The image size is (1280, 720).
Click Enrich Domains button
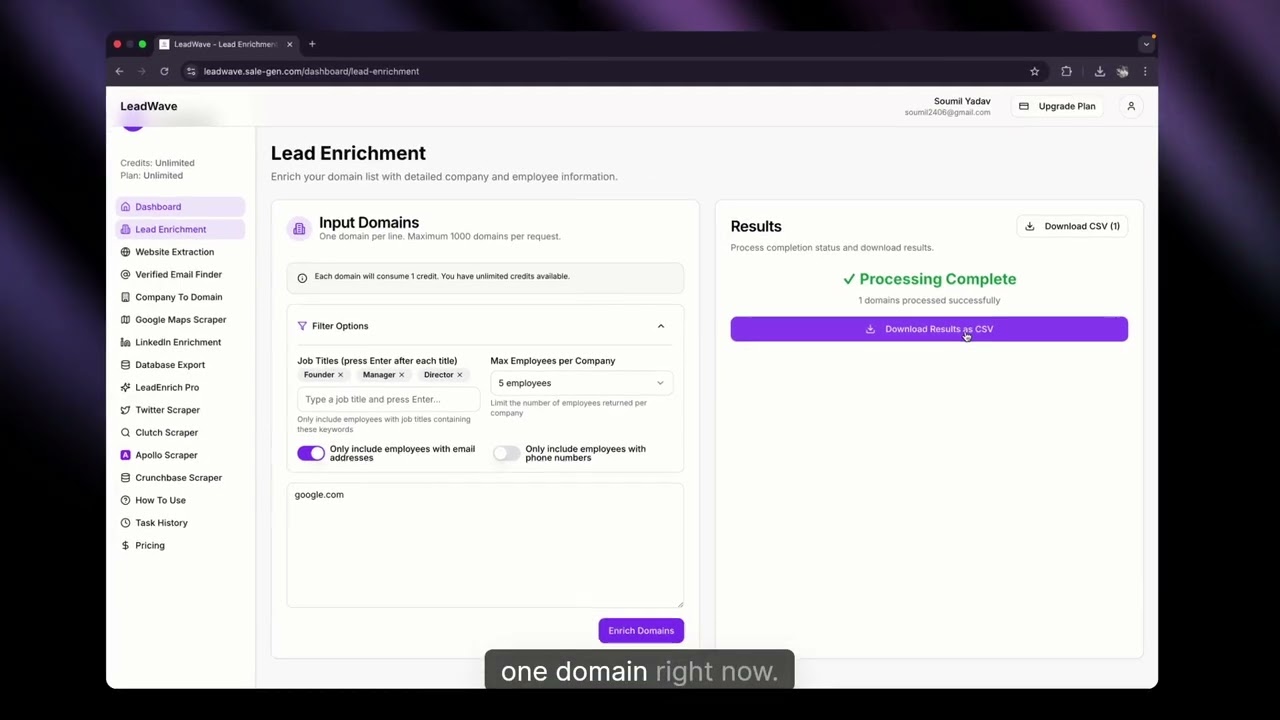tap(641, 631)
